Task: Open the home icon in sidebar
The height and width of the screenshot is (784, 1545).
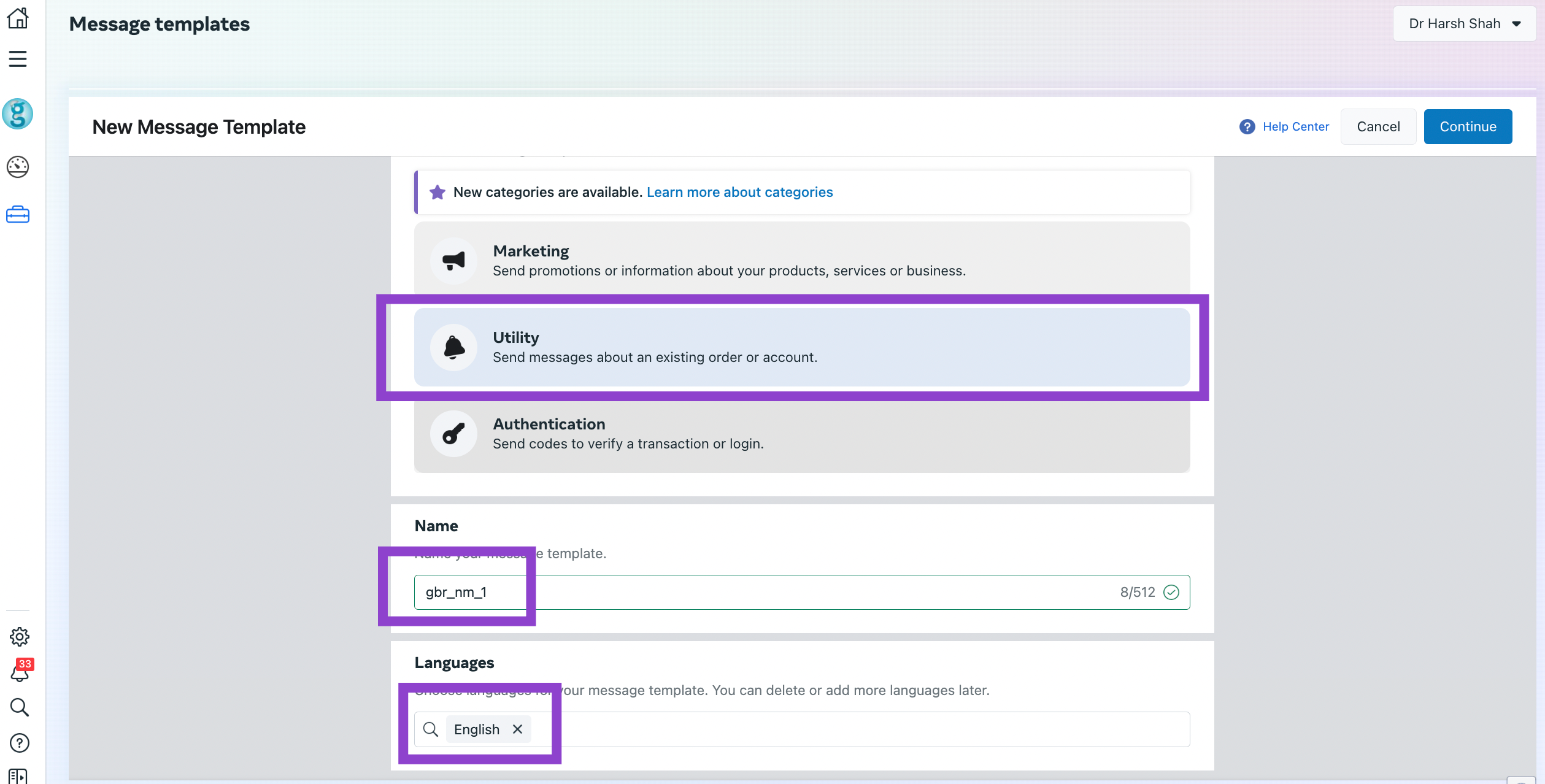Action: tap(18, 18)
